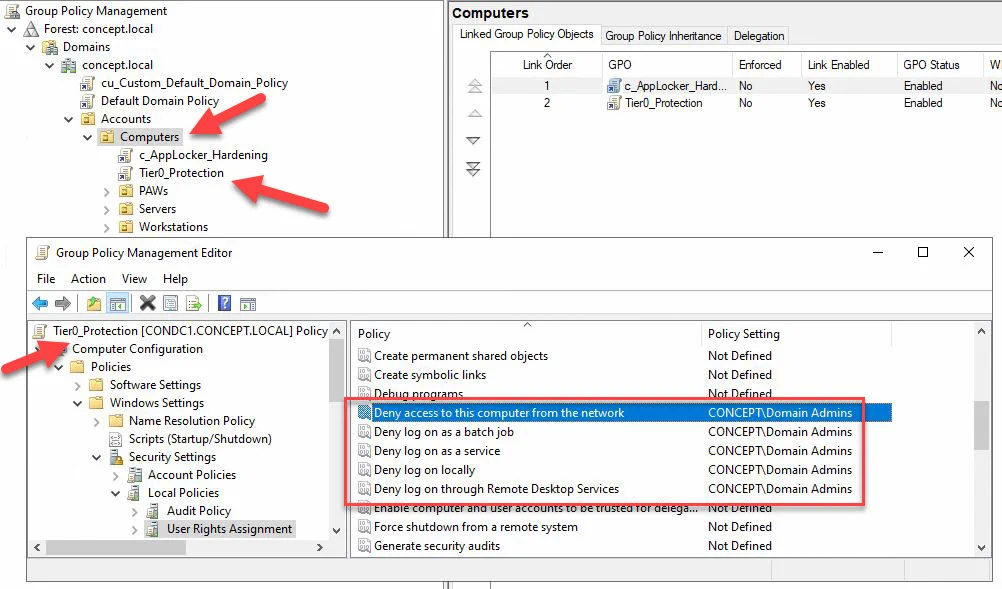Expand the Software Settings node
This screenshot has height=589, width=1002.
(77, 385)
